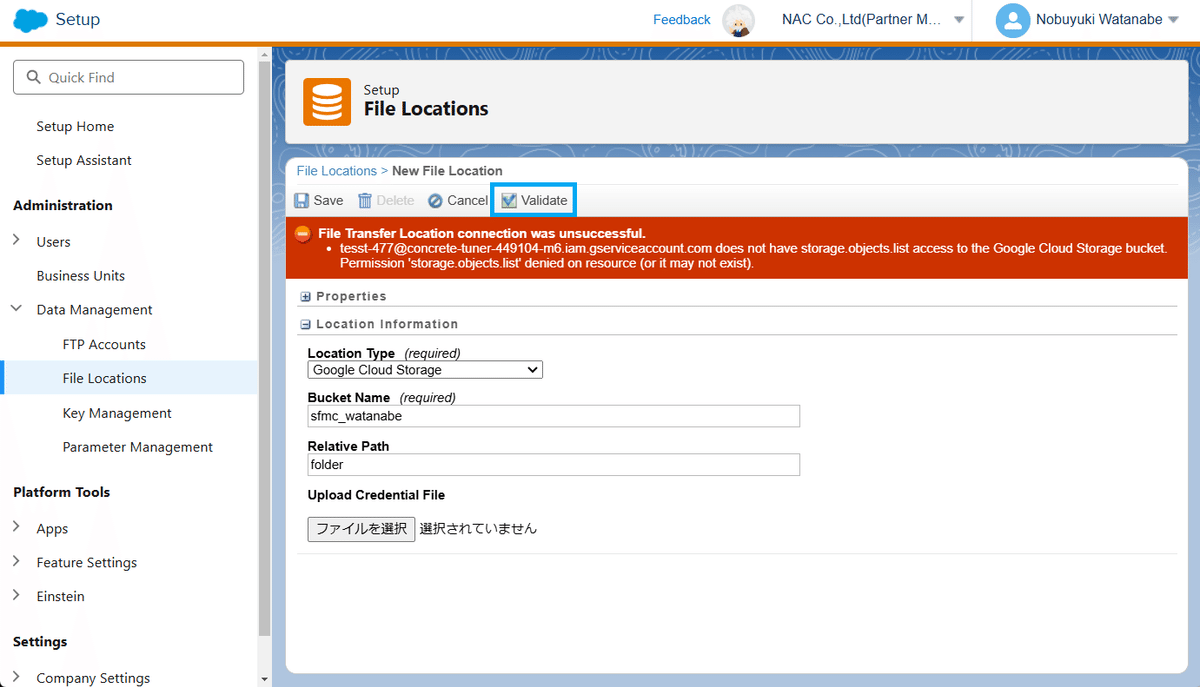
Task: Expand the Properties section
Action: pos(305,297)
